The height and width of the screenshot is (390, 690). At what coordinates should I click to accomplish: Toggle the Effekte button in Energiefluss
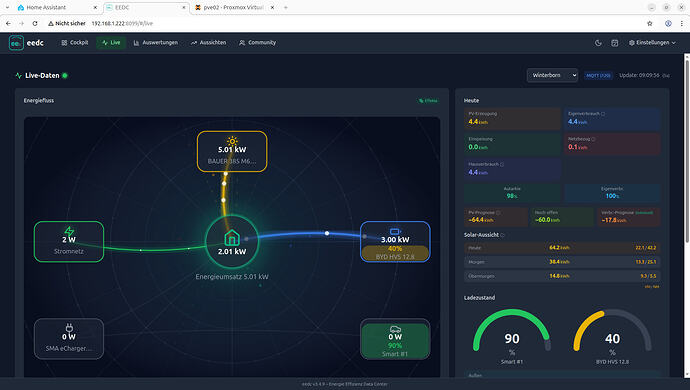pos(428,100)
